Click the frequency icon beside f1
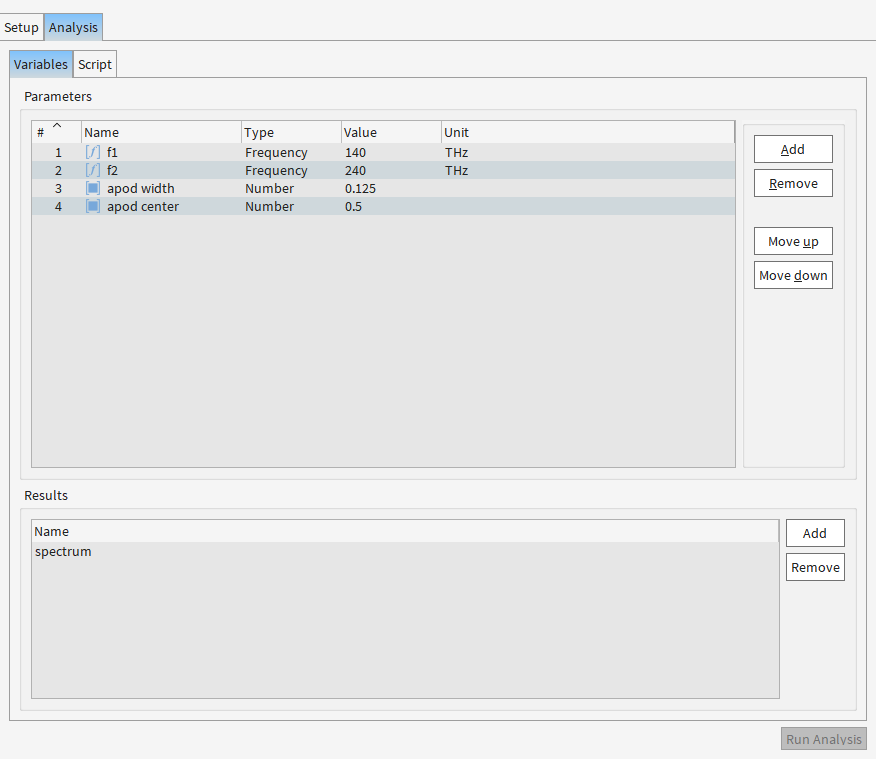 tap(93, 152)
